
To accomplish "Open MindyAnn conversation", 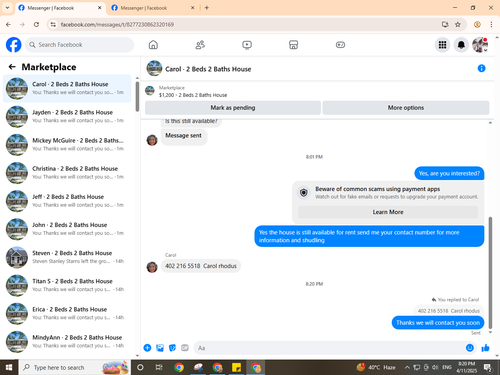I will coord(67,342).
